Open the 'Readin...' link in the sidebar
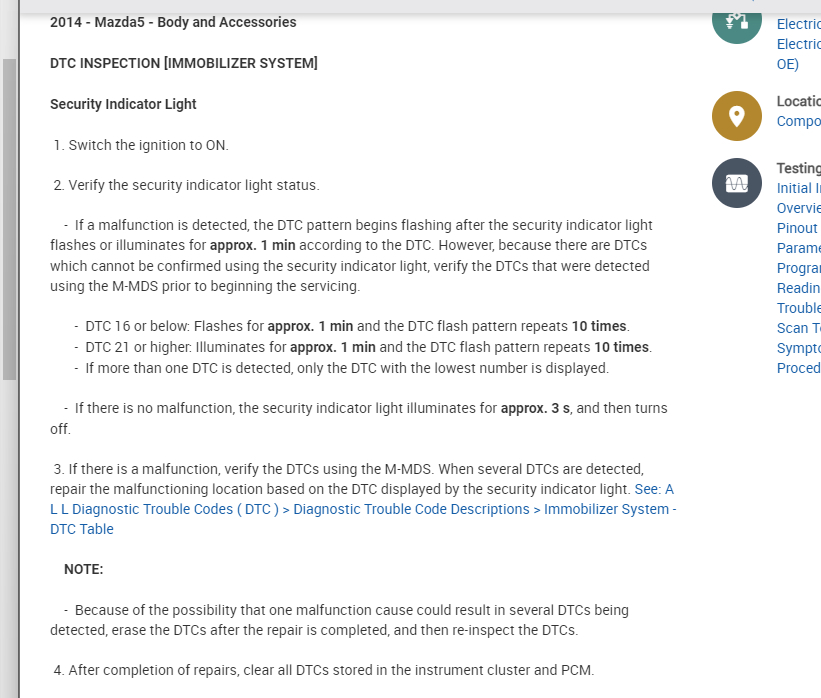 pos(798,288)
